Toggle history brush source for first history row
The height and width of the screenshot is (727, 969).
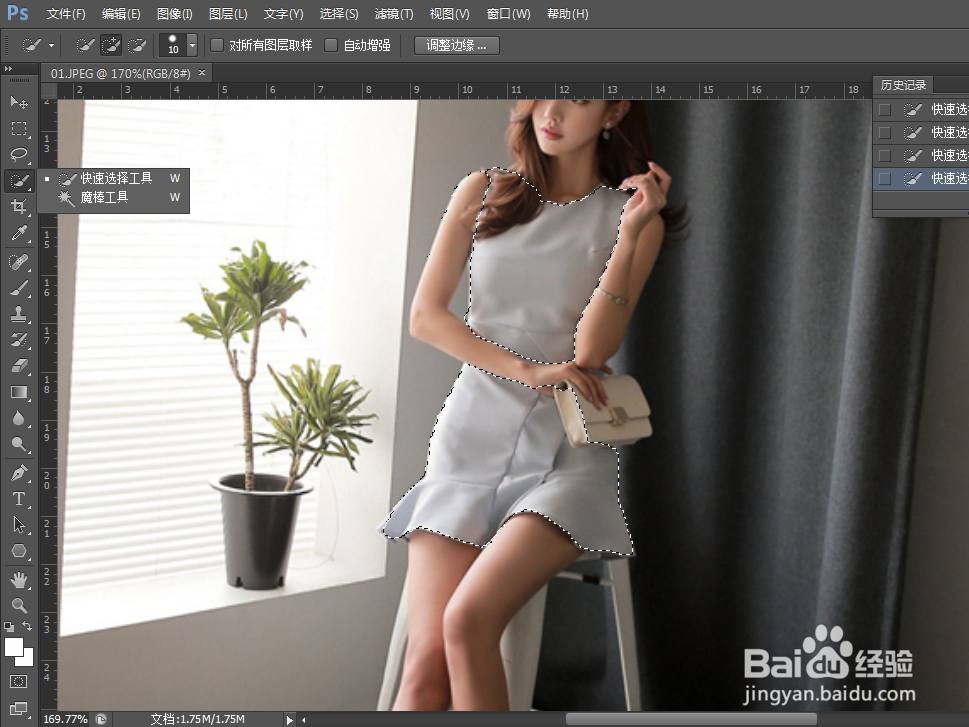(885, 110)
